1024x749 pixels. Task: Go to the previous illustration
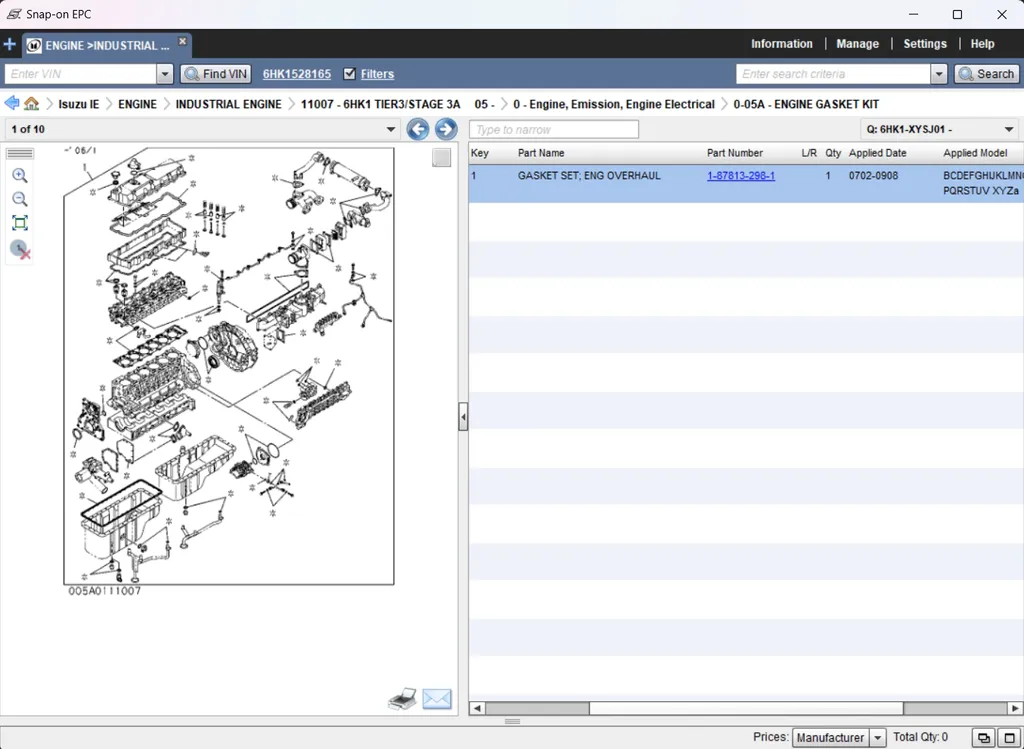[418, 129]
